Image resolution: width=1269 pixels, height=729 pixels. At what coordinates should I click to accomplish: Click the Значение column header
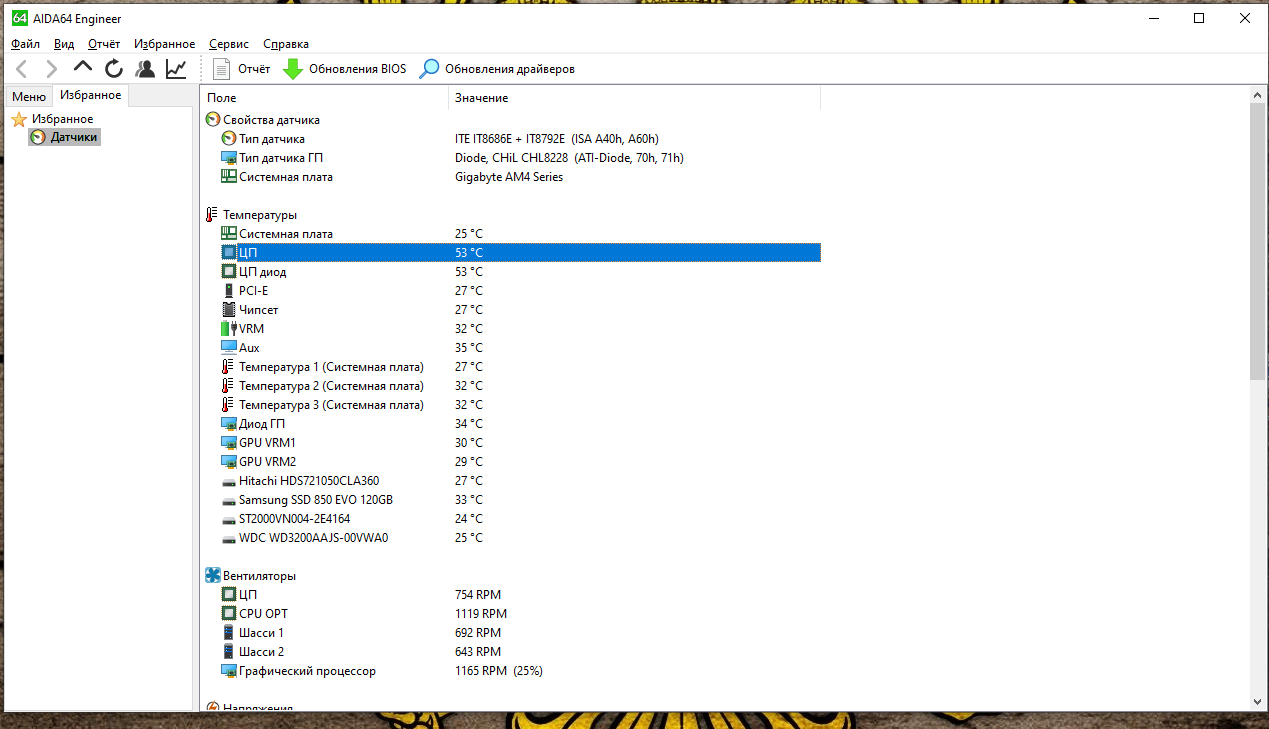pyautogui.click(x=635, y=98)
